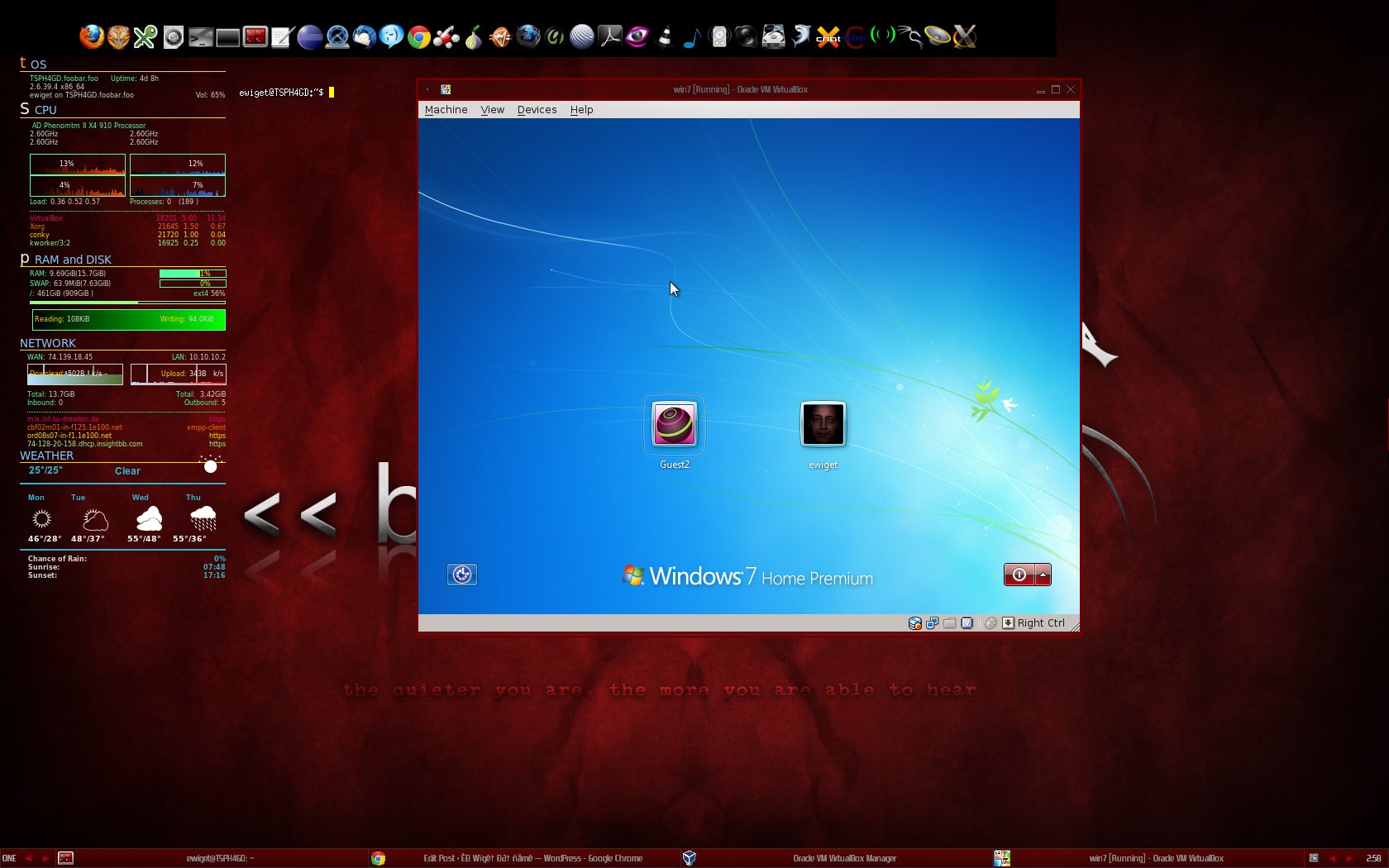Open the Devices menu in VirtualBox
This screenshot has height=868, width=1389.
tap(537, 109)
